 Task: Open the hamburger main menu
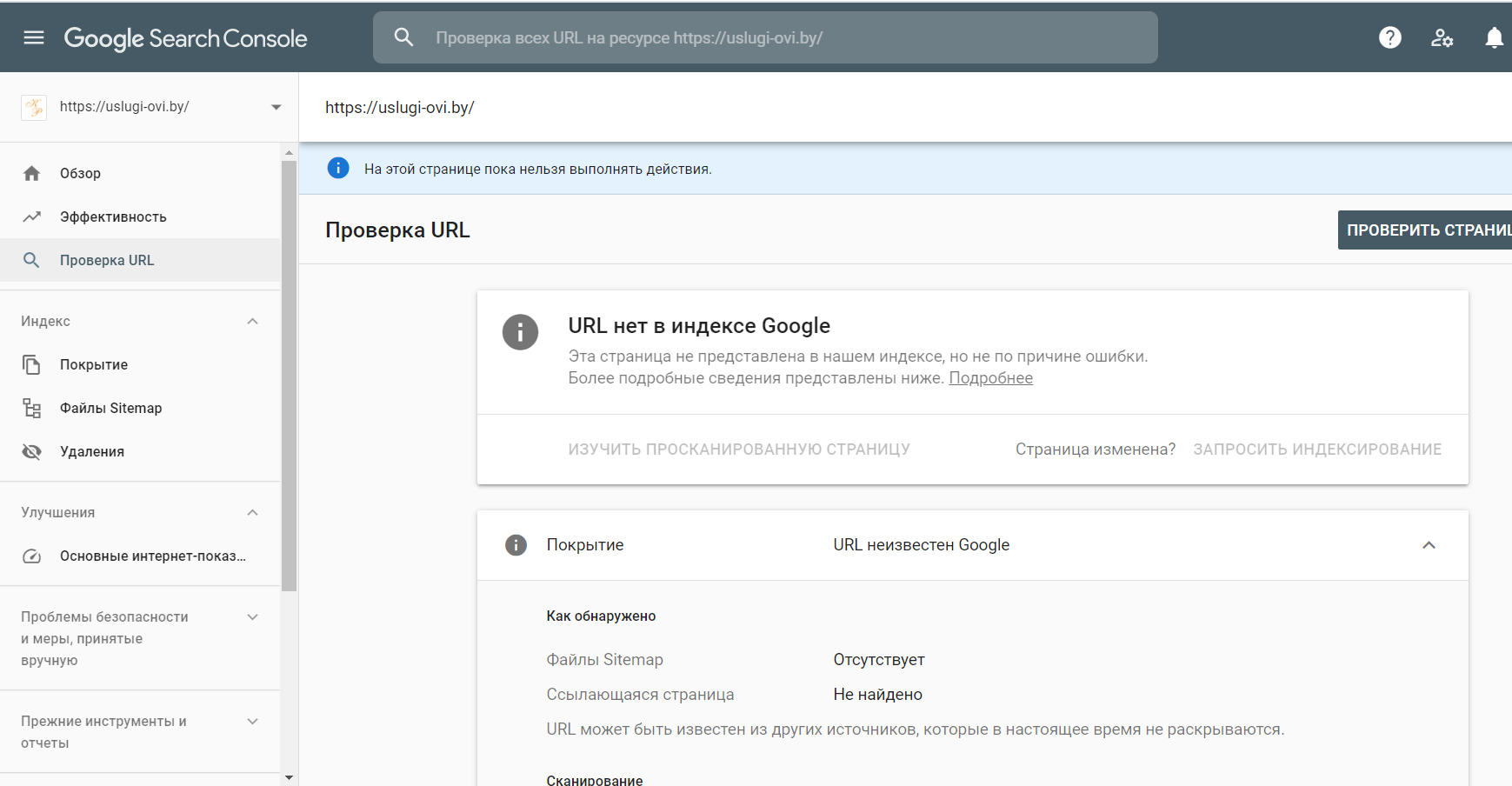pyautogui.click(x=34, y=37)
